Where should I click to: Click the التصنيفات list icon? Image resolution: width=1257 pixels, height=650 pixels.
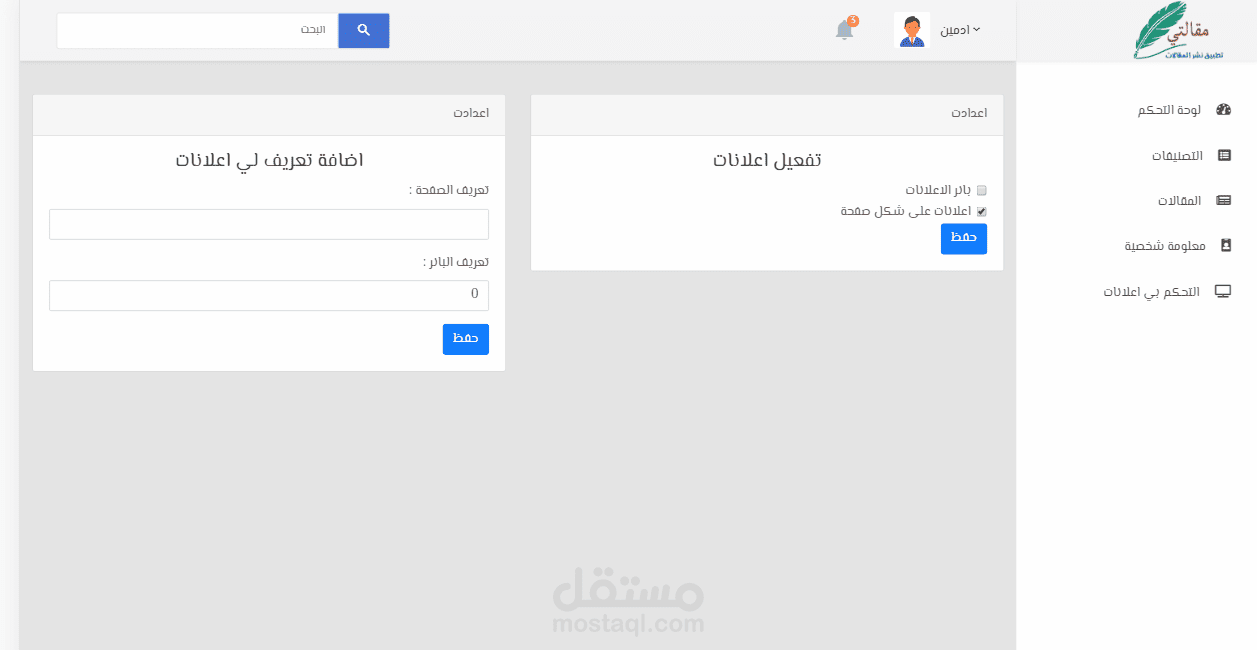tap(1223, 155)
